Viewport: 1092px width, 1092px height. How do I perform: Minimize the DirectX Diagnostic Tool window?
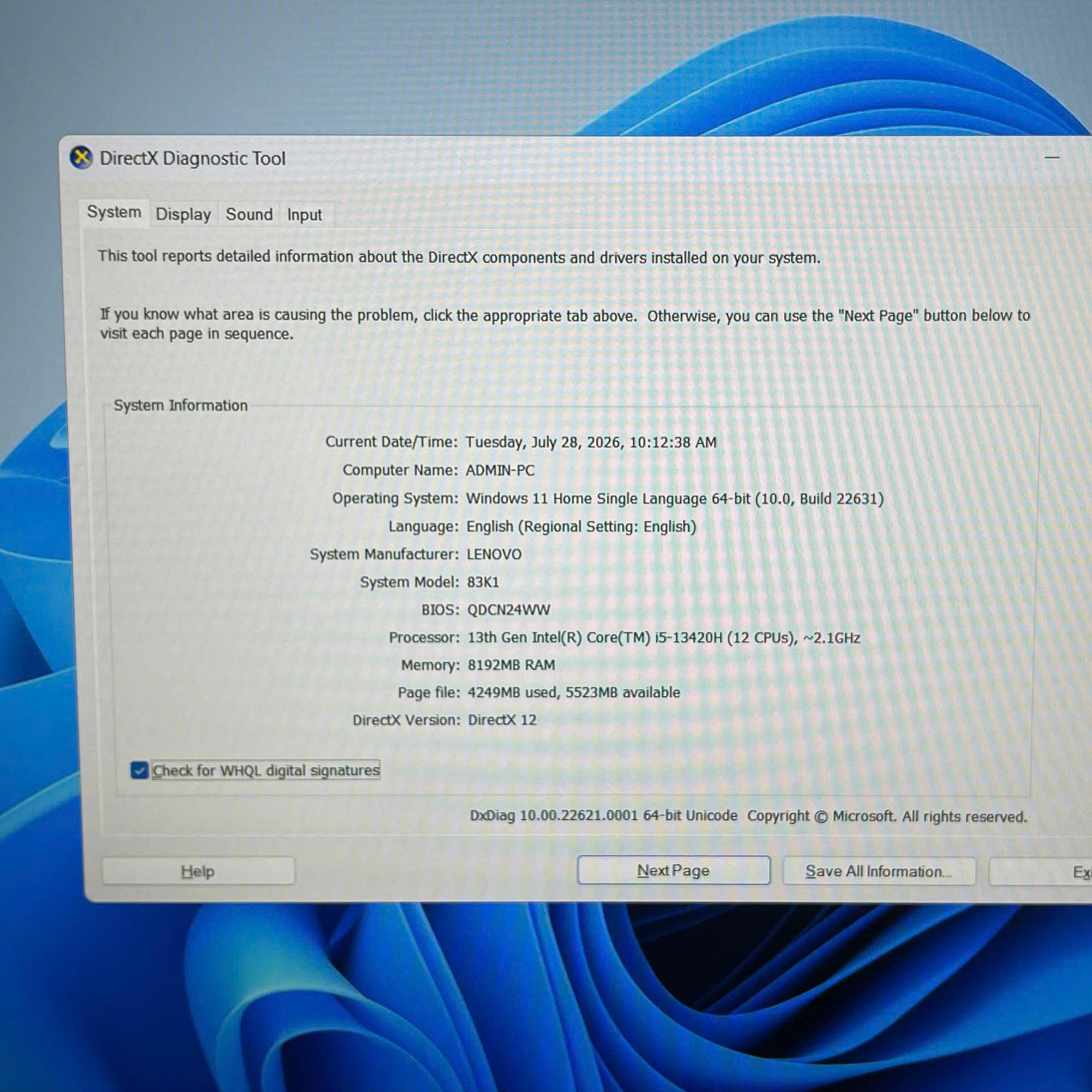(1052, 158)
